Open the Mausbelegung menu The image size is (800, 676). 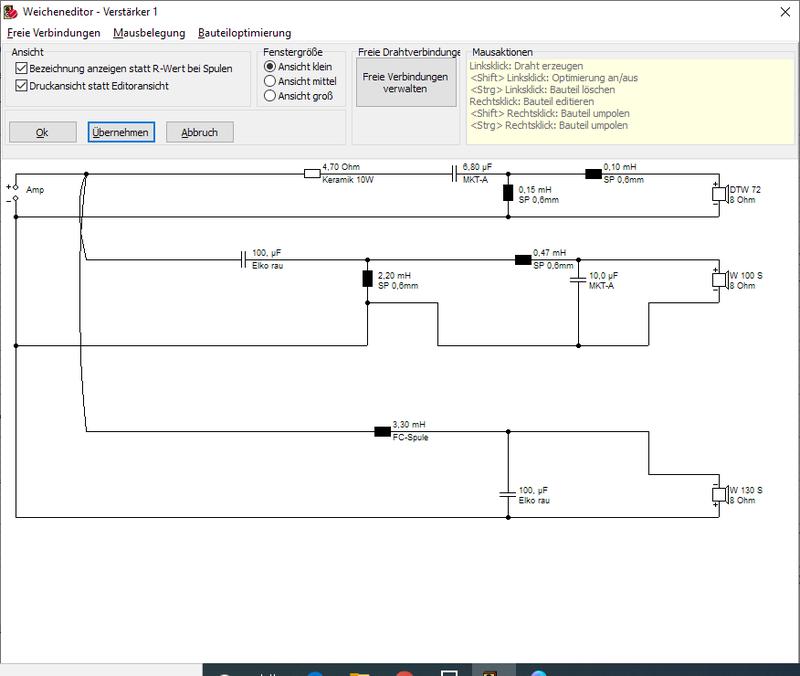[149, 33]
